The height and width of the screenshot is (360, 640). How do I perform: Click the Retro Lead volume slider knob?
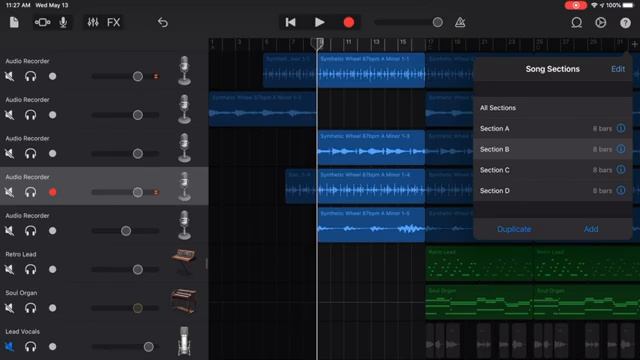(x=138, y=269)
